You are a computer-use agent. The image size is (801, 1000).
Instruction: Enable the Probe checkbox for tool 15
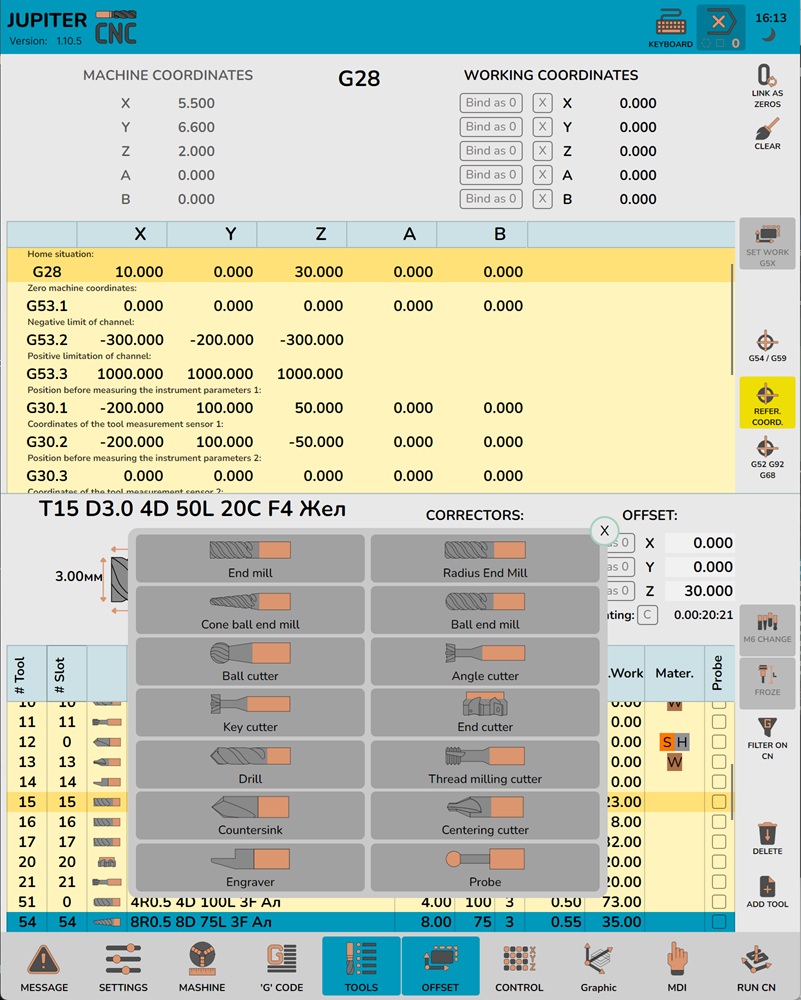(717, 802)
